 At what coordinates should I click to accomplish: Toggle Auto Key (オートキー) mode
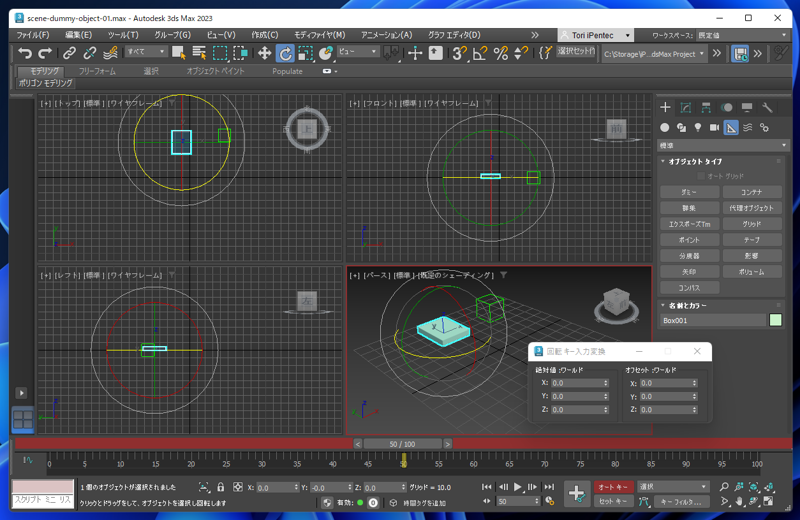tap(611, 487)
